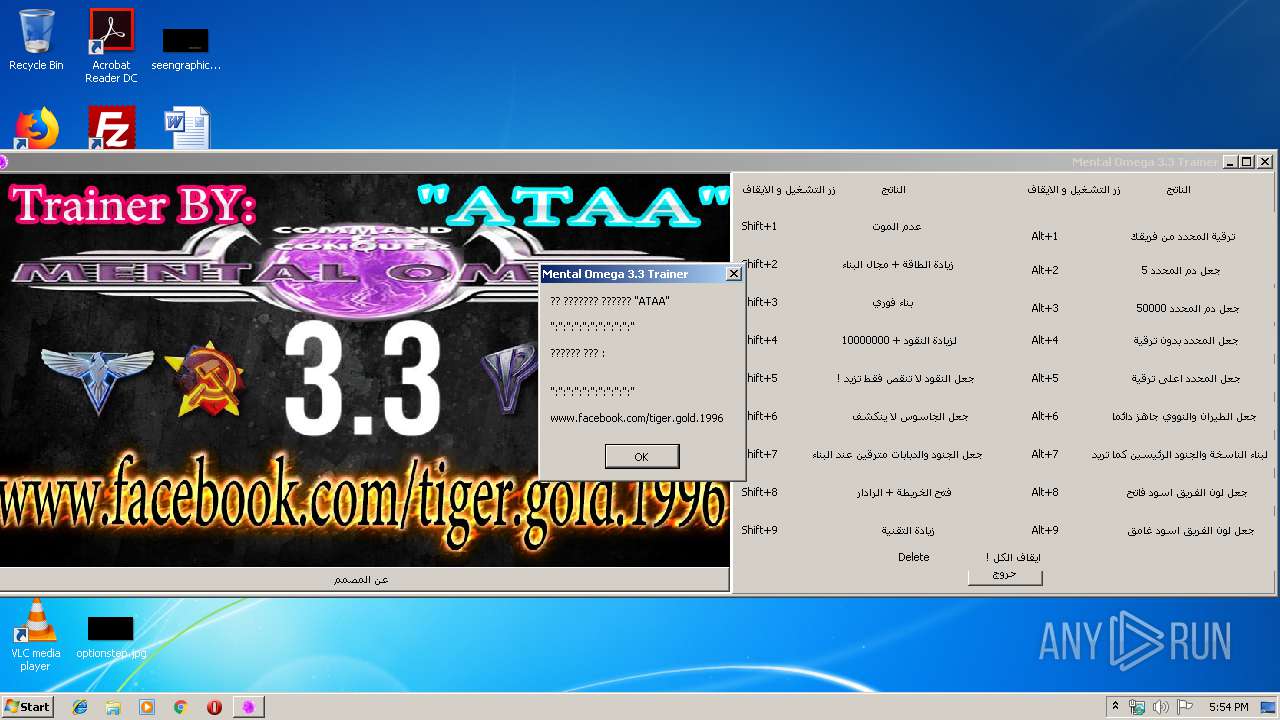Screen dimensions: 1280x720
Task: Select the Word document desktop icon
Action: [x=186, y=129]
